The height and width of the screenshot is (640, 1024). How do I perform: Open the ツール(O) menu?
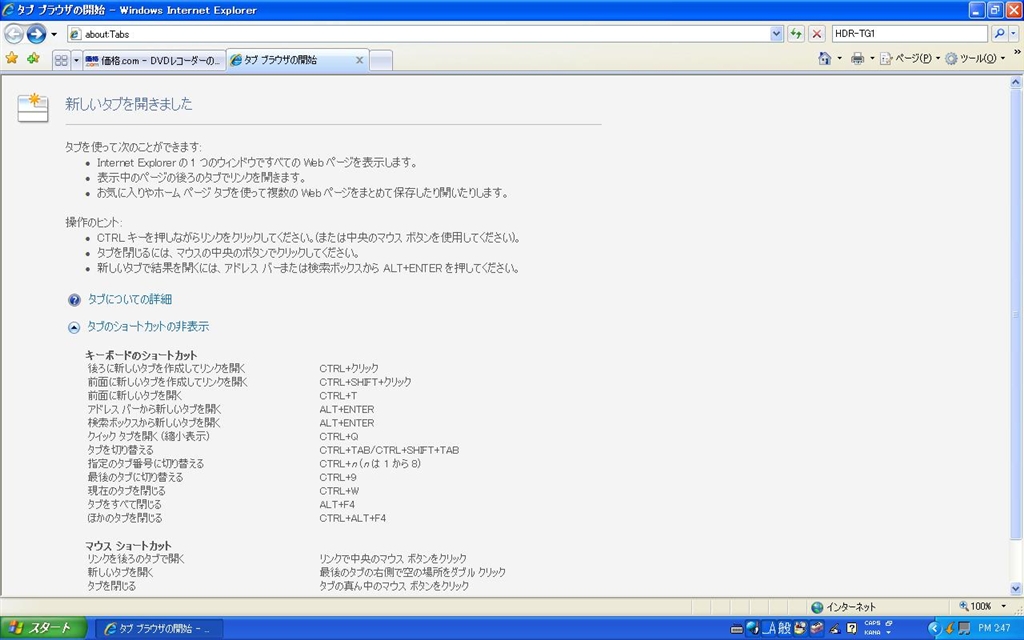click(974, 59)
